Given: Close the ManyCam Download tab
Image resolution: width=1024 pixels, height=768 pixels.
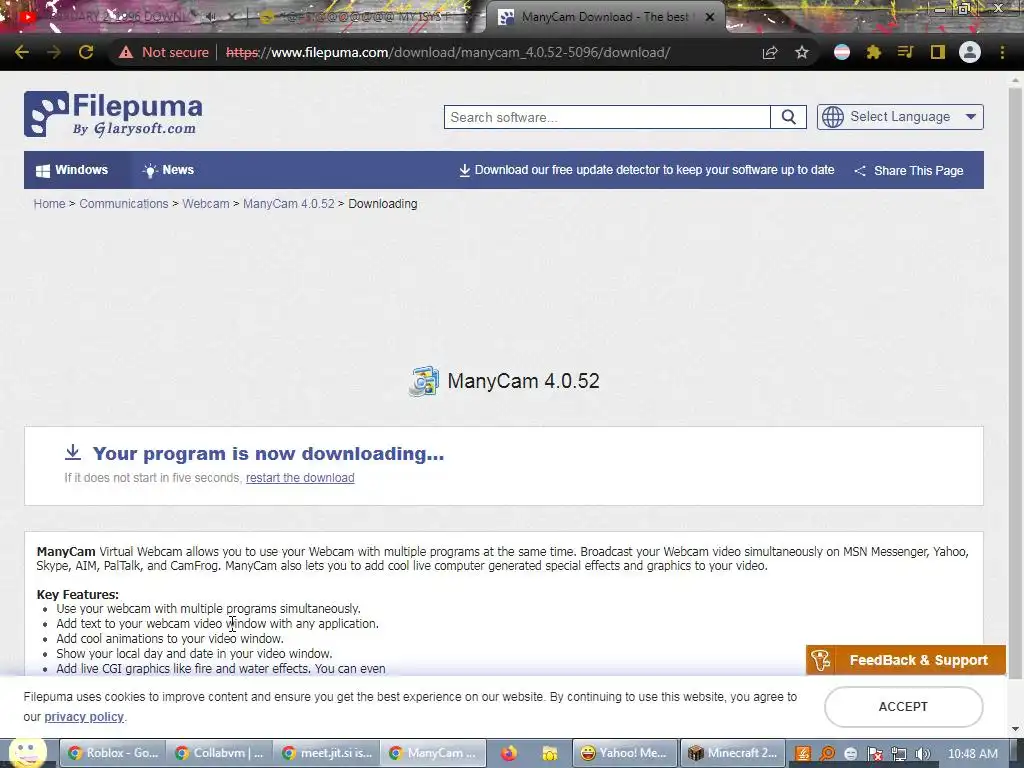Looking at the screenshot, I should pyautogui.click(x=710, y=17).
